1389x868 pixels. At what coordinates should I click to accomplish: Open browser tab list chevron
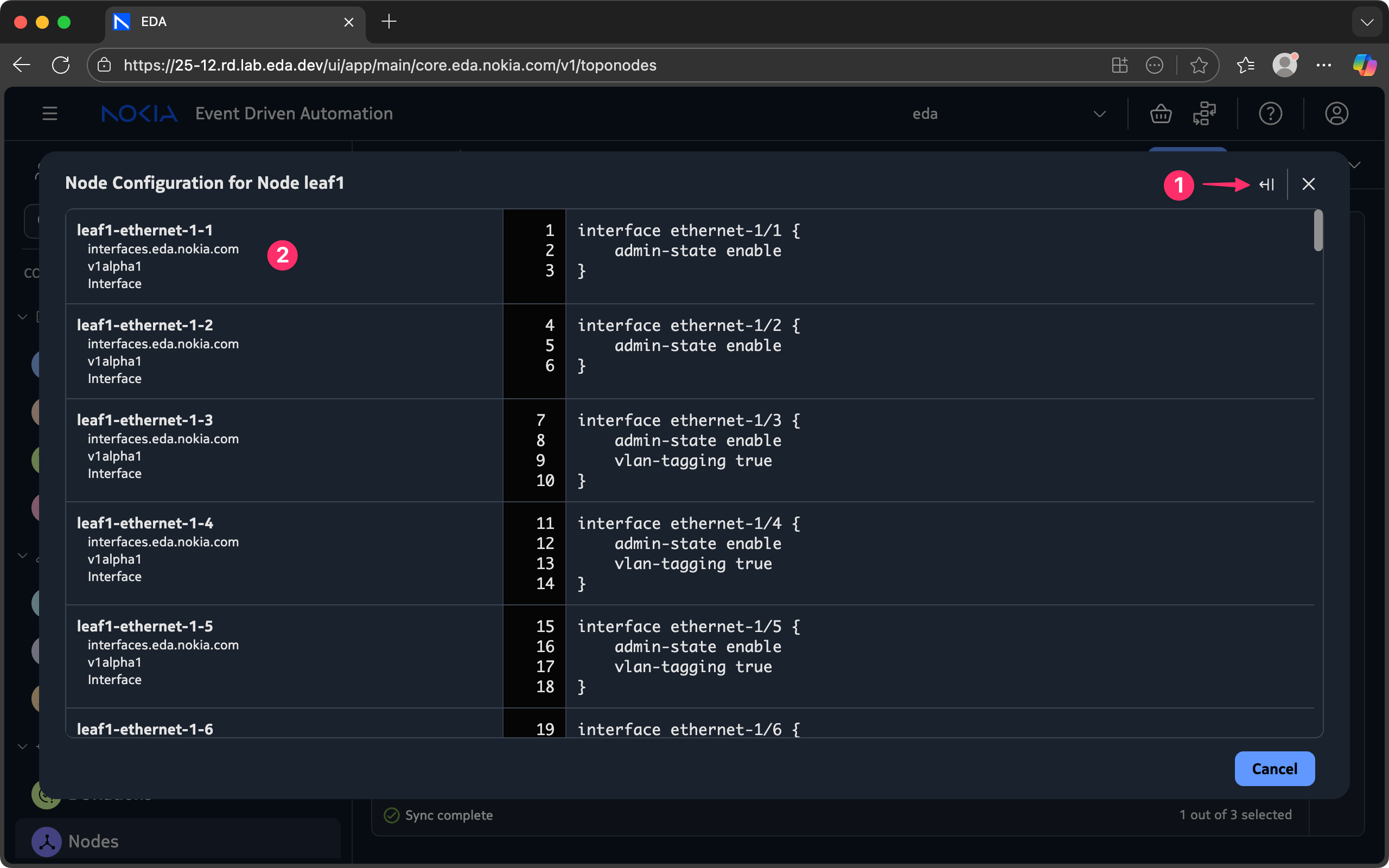[1367, 22]
